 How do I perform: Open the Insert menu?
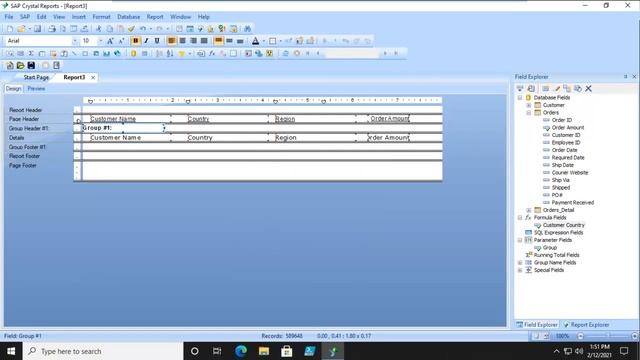tap(79, 17)
